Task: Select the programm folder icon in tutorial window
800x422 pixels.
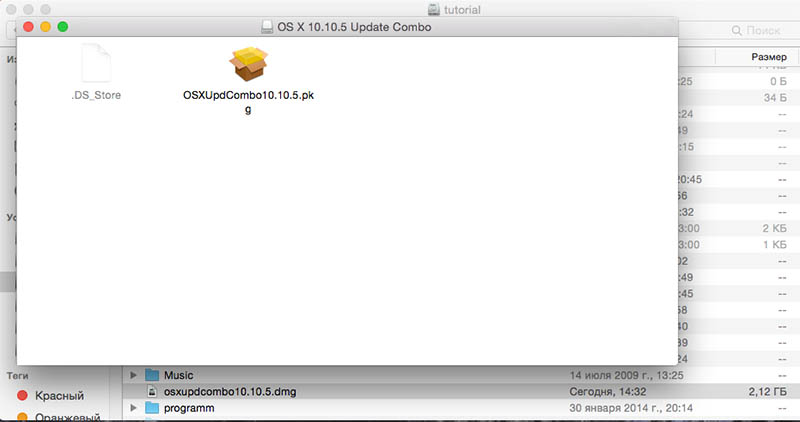Action: [152, 408]
